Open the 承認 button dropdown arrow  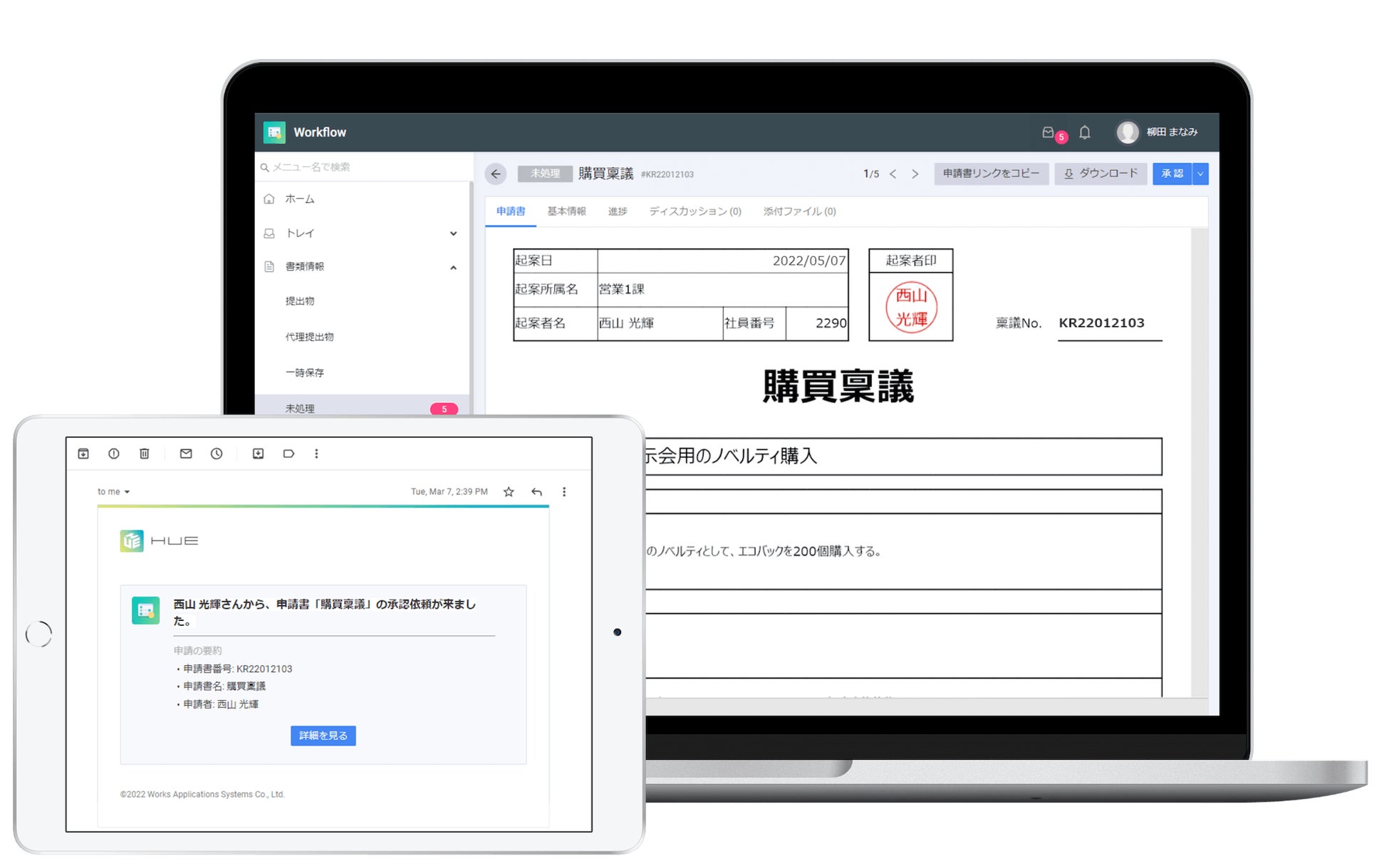click(1200, 174)
